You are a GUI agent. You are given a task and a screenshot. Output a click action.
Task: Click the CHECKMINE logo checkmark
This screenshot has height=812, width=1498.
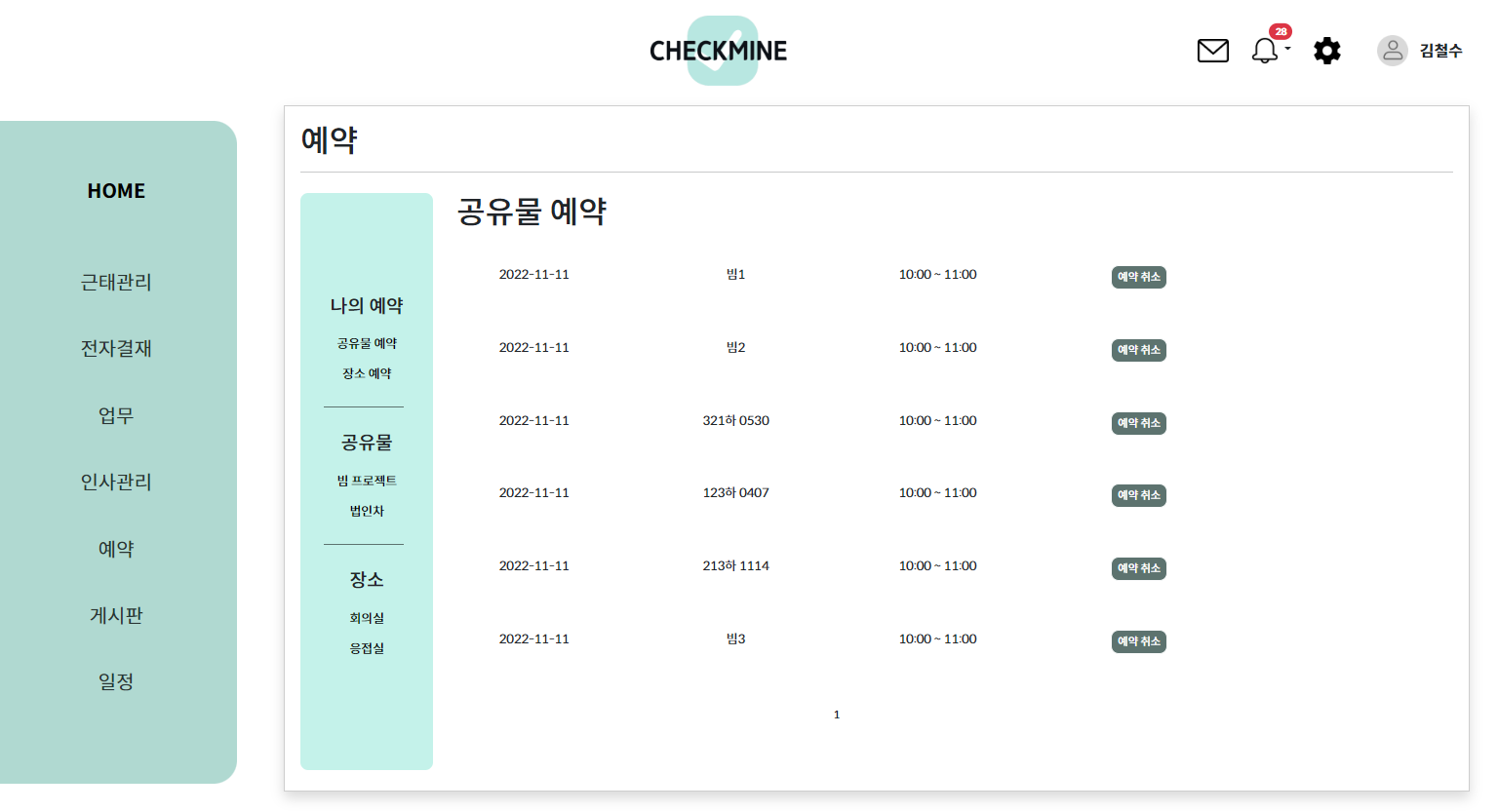(x=722, y=50)
